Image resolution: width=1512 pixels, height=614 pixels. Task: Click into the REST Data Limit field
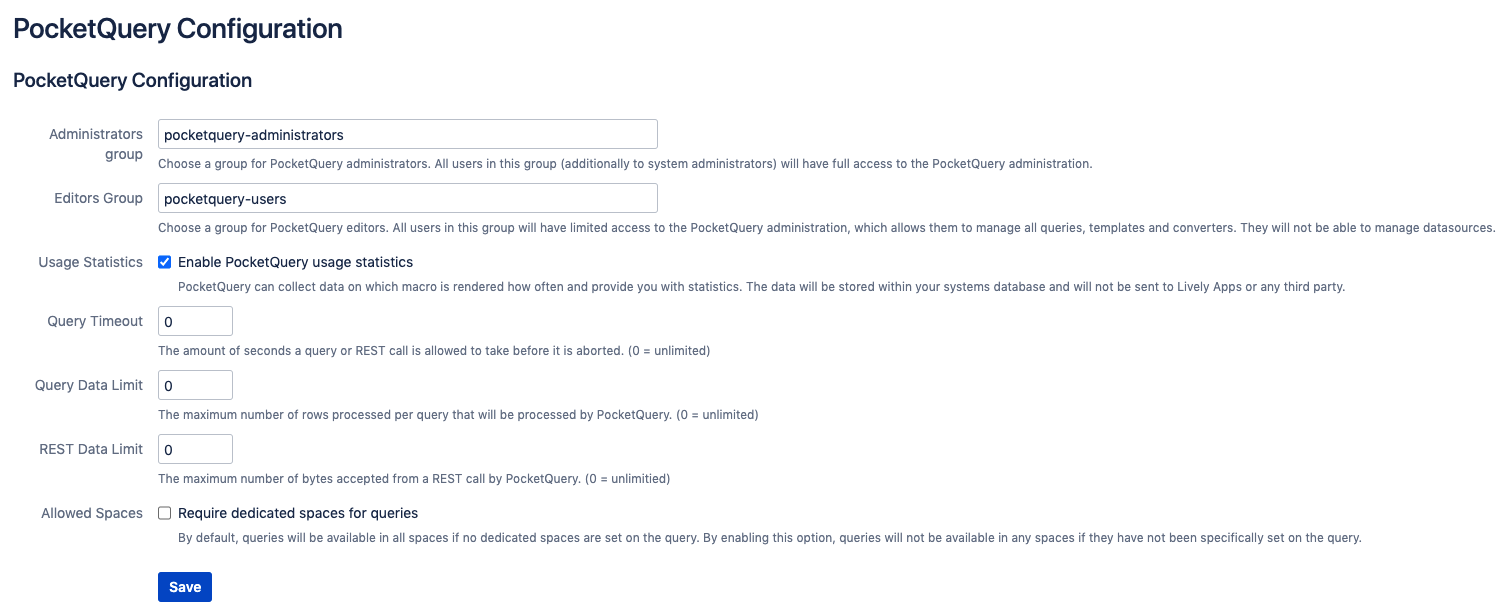tap(195, 449)
